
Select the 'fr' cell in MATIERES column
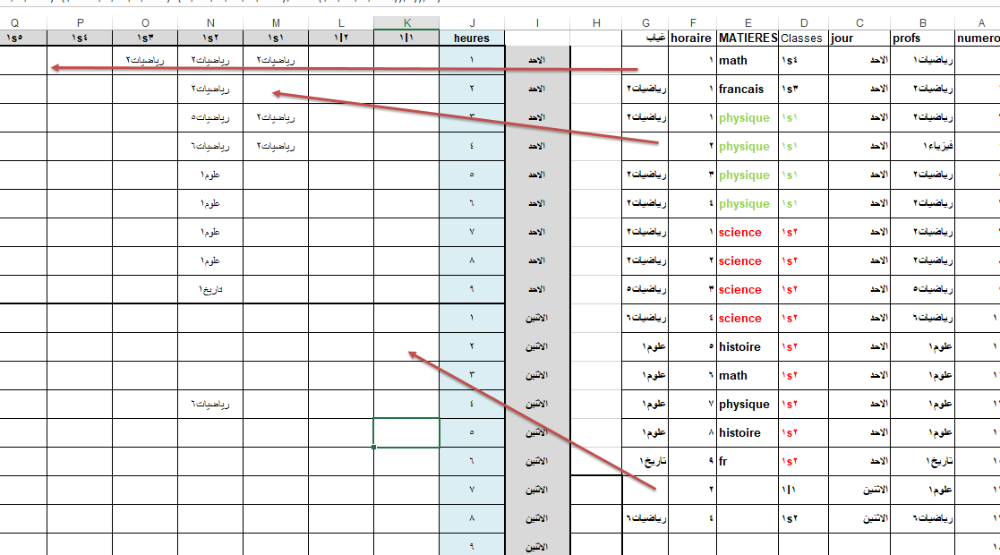tap(747, 461)
